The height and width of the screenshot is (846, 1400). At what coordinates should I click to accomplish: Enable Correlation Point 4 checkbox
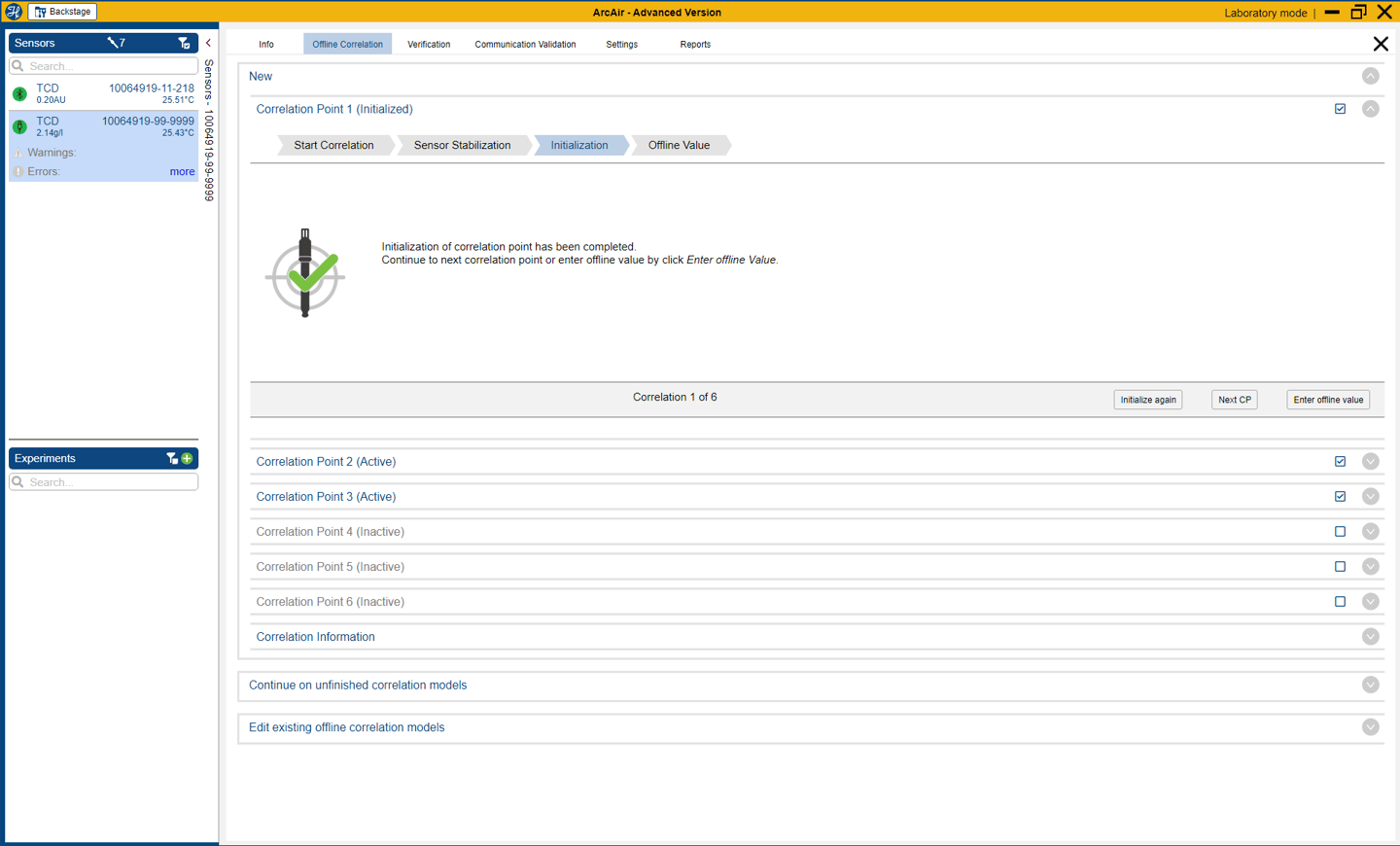[1340, 532]
